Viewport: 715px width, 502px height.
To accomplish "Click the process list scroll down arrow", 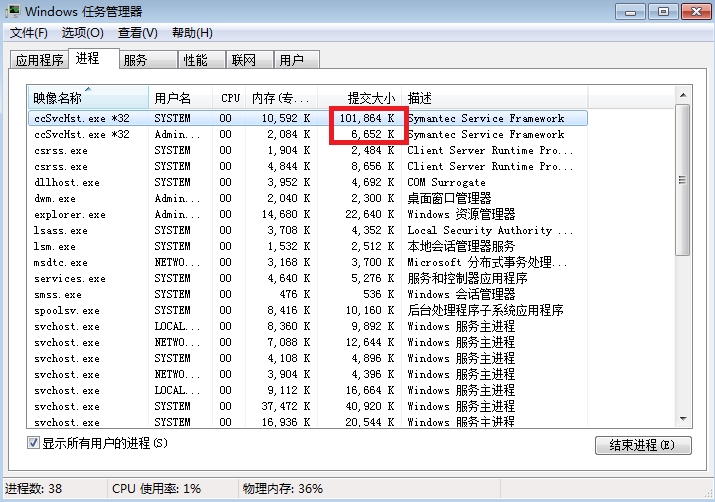I will [682, 420].
